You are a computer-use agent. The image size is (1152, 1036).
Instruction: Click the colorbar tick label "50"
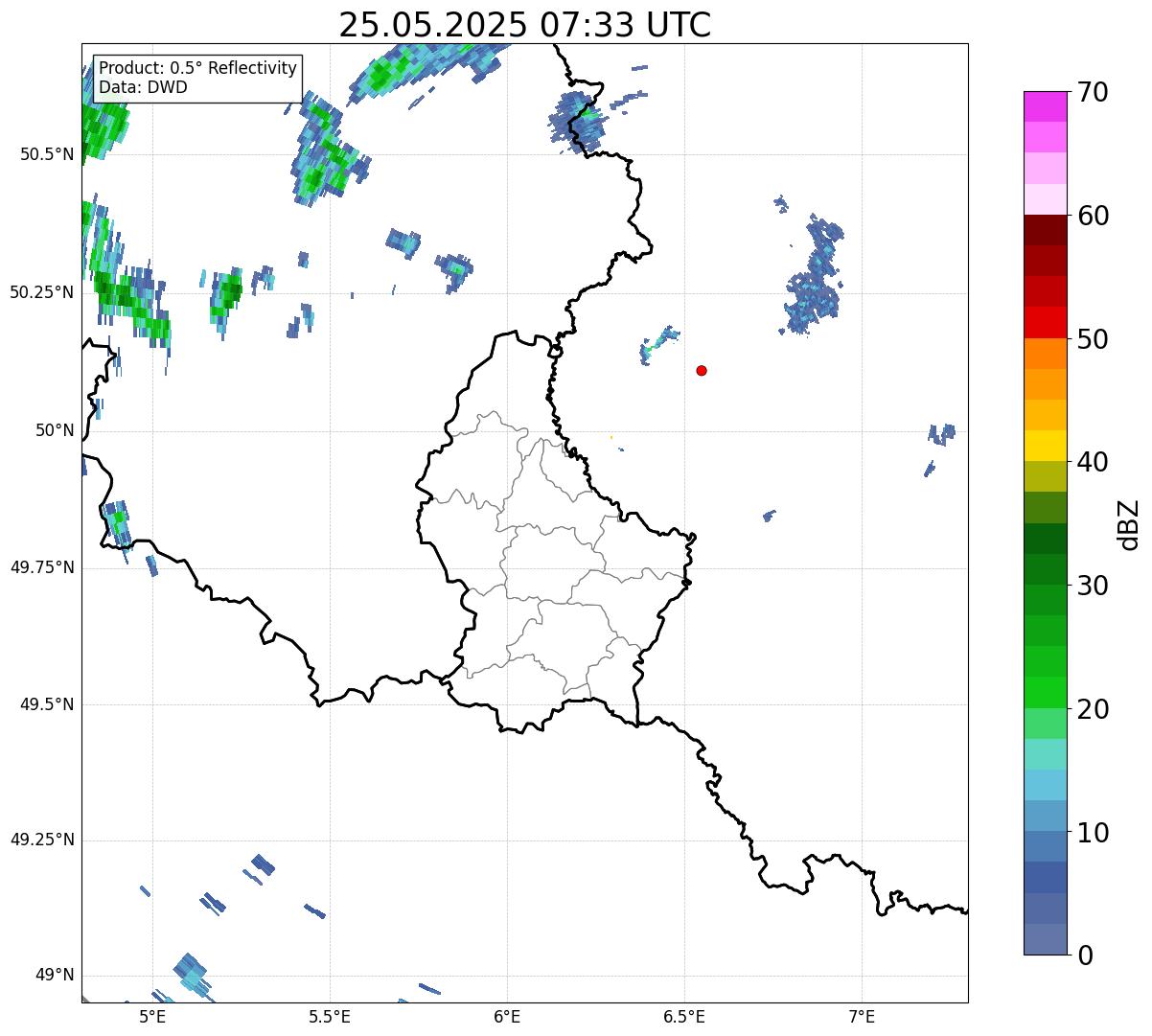click(x=1093, y=339)
